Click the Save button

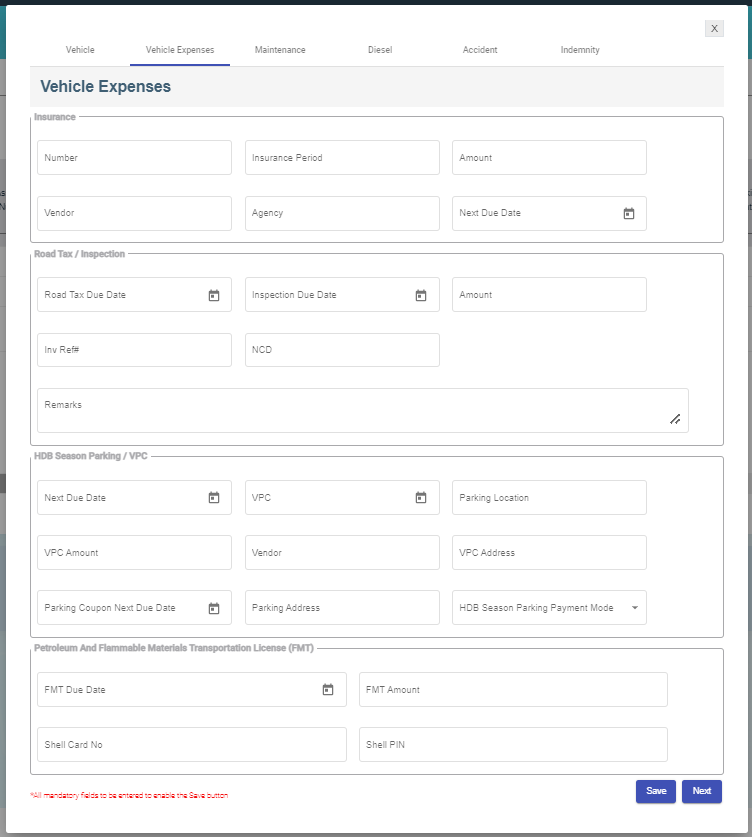point(655,791)
